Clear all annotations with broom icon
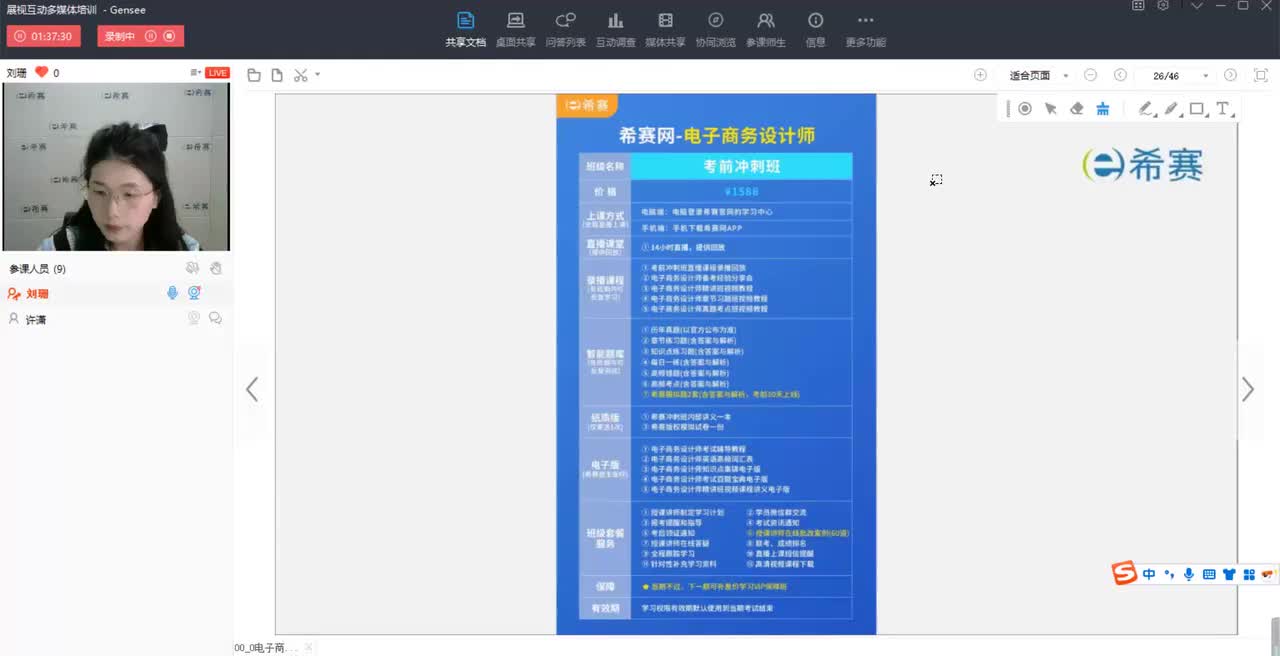The image size is (1280, 656). [1103, 109]
